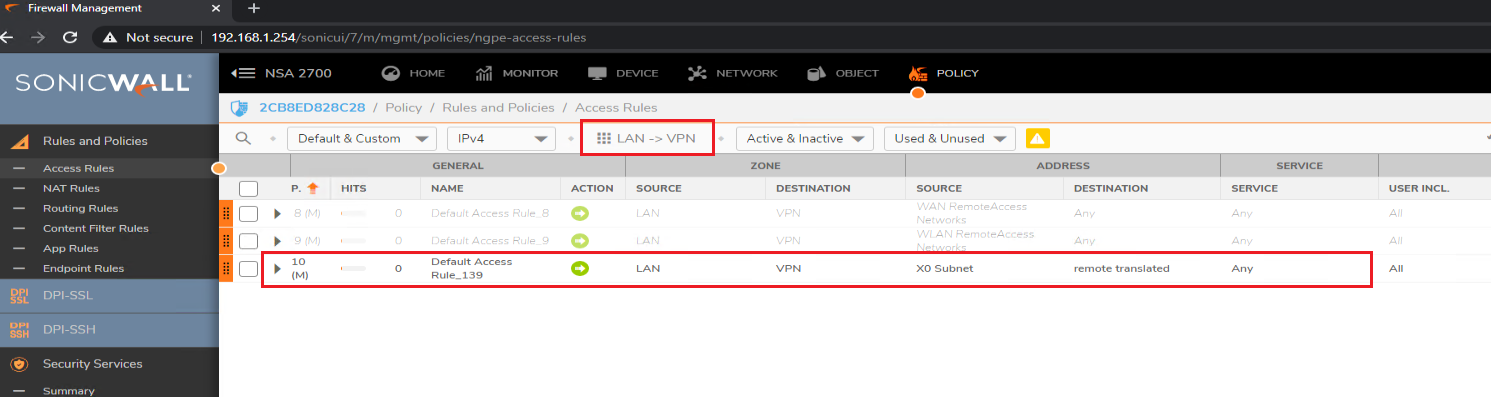Open Routing Rules in the sidebar
Image resolution: width=1495 pixels, height=402 pixels.
(80, 208)
